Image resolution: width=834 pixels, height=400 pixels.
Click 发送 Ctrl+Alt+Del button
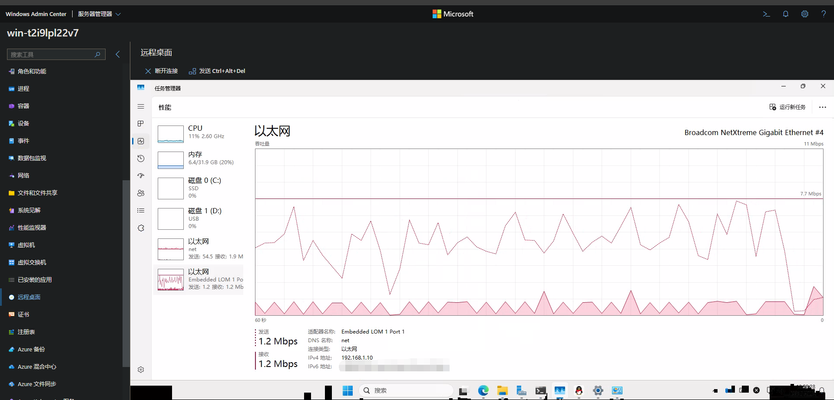click(217, 71)
